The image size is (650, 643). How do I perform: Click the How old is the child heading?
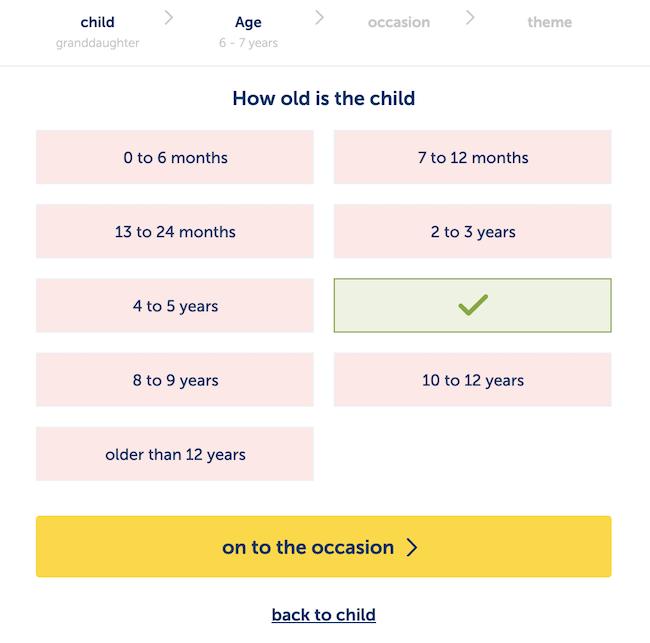click(x=323, y=99)
